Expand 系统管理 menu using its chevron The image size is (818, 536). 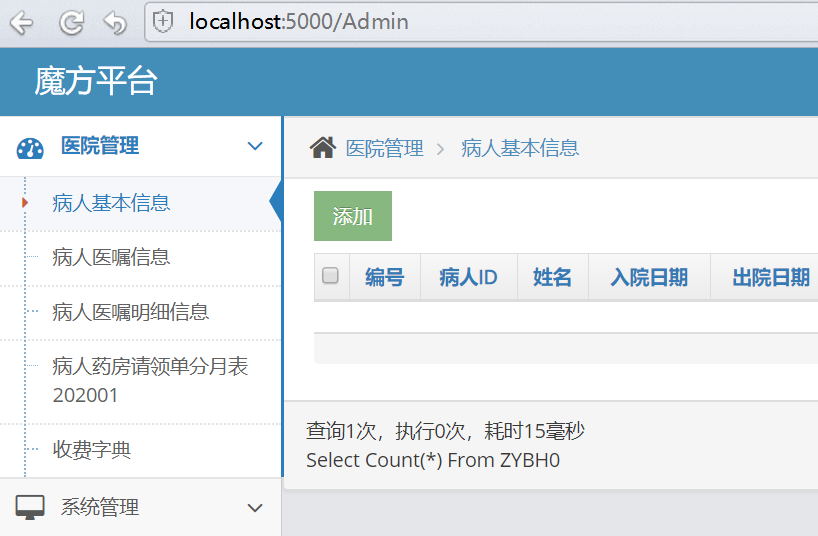[x=255, y=508]
